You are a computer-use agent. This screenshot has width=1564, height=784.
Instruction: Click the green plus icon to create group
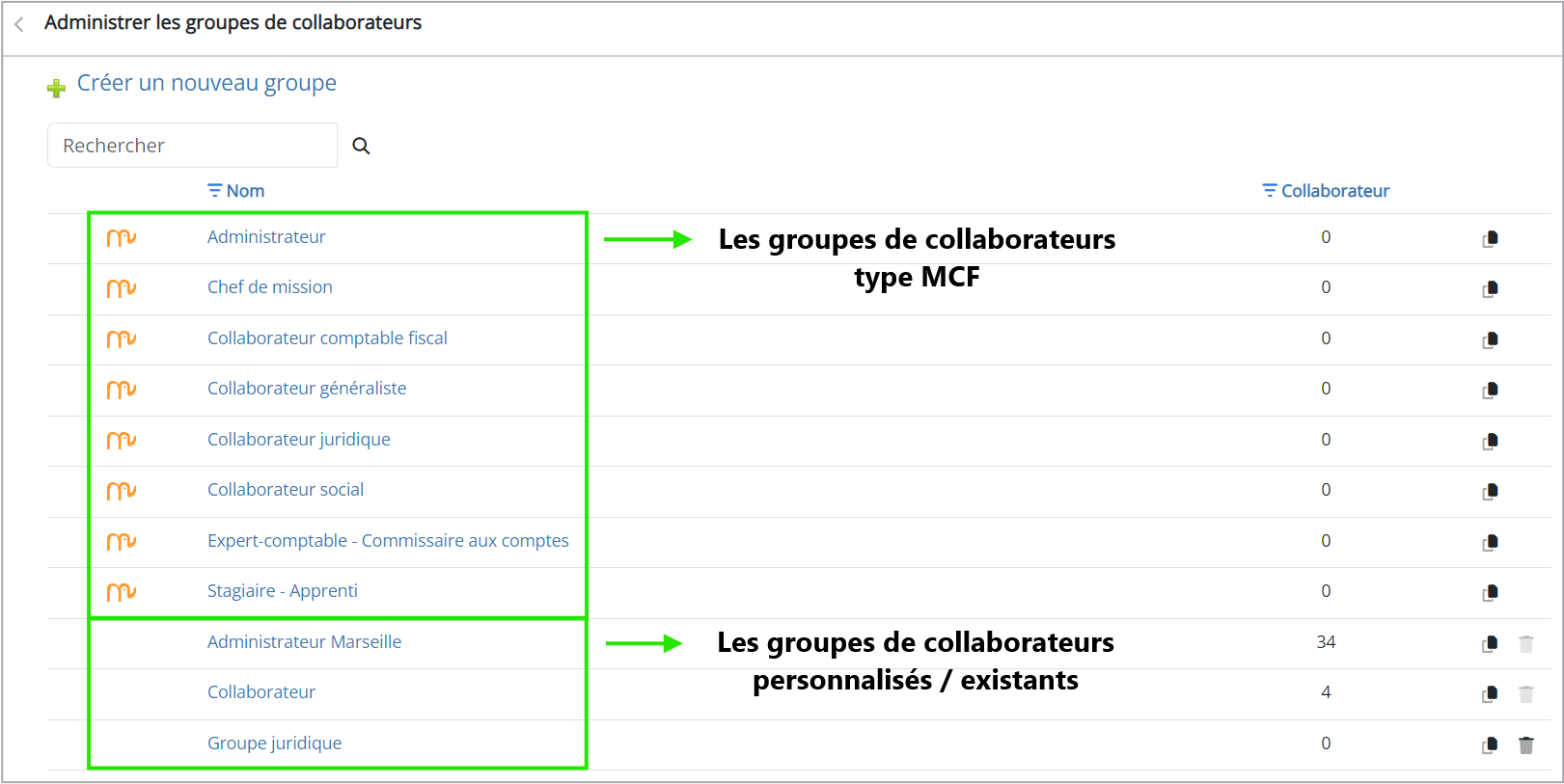[56, 88]
